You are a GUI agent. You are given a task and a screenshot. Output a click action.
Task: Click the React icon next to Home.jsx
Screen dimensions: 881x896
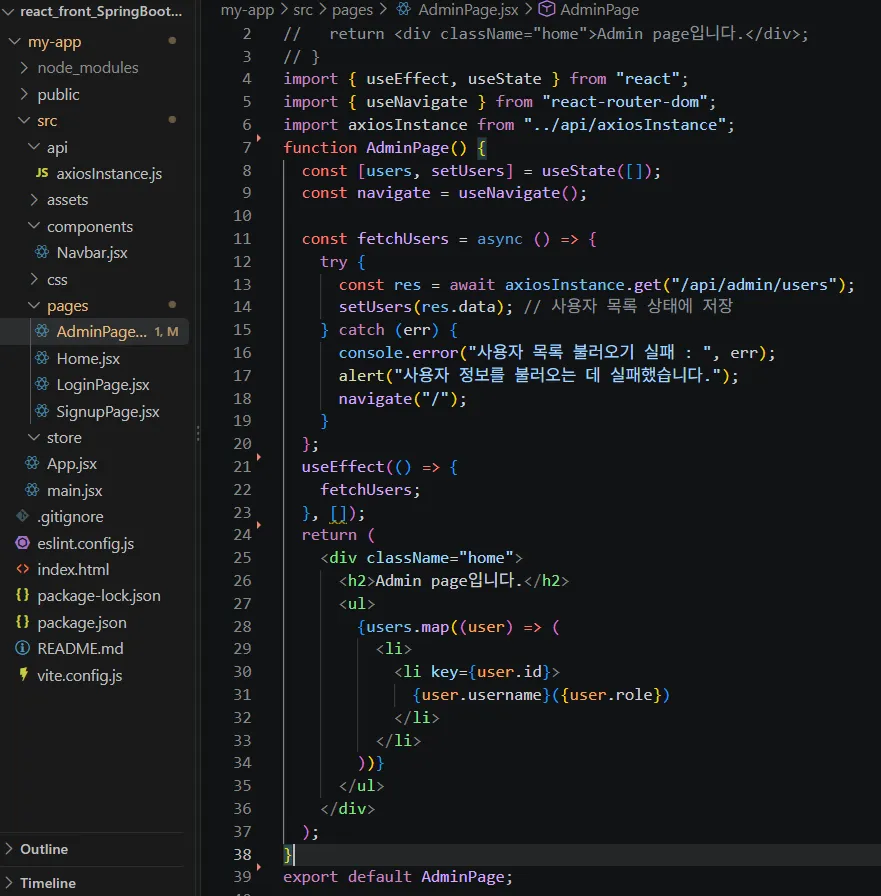coord(42,358)
